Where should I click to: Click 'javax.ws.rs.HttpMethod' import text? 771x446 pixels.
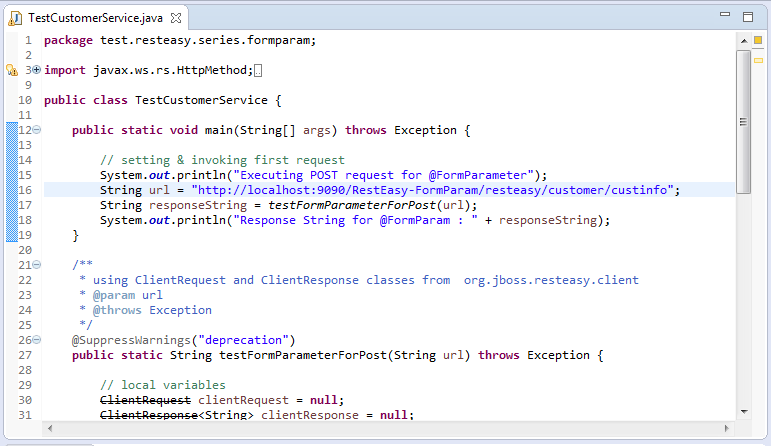[170, 70]
